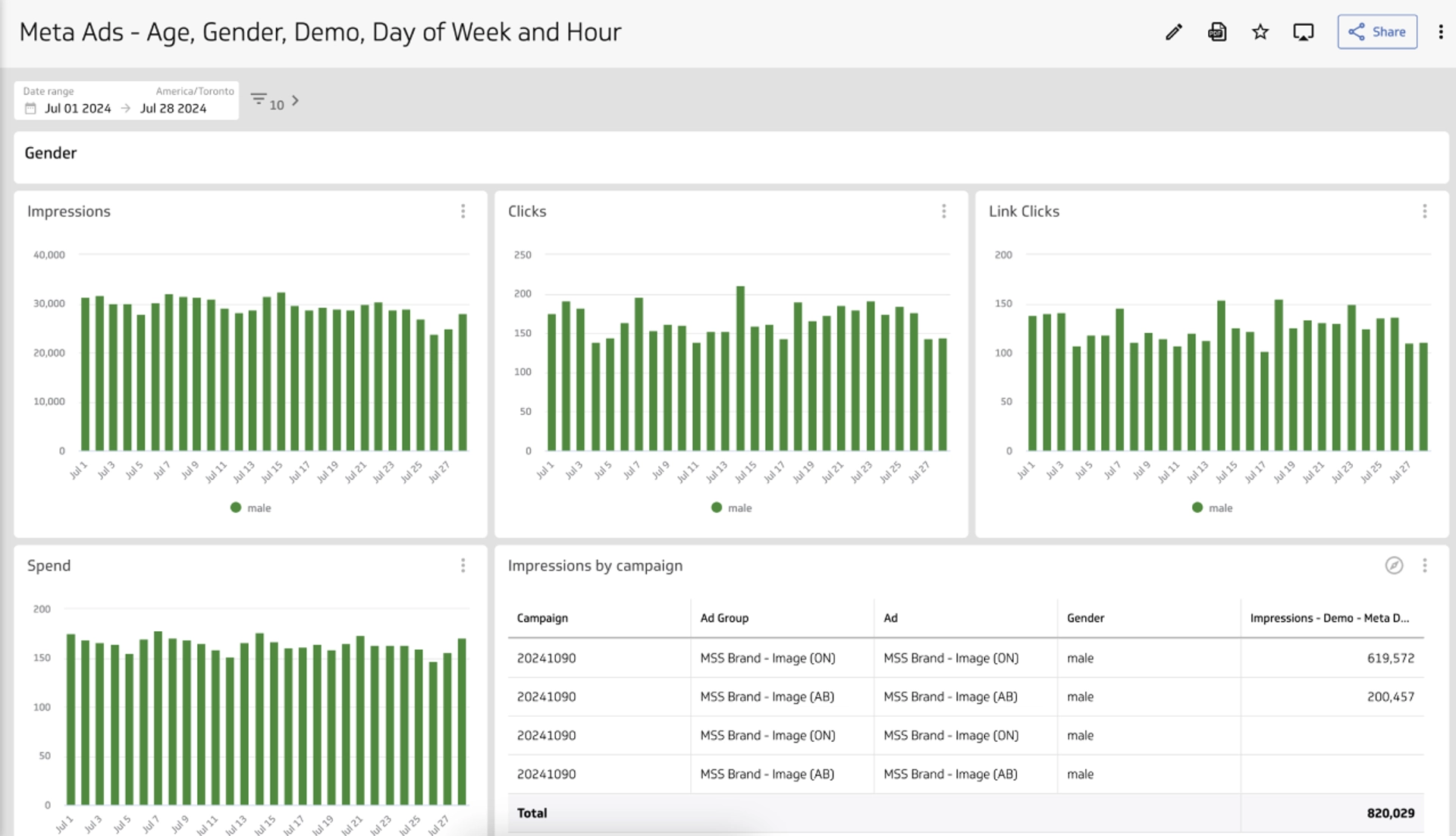Image resolution: width=1456 pixels, height=836 pixels.
Task: Star this dashboard as favorite
Action: [x=1260, y=32]
